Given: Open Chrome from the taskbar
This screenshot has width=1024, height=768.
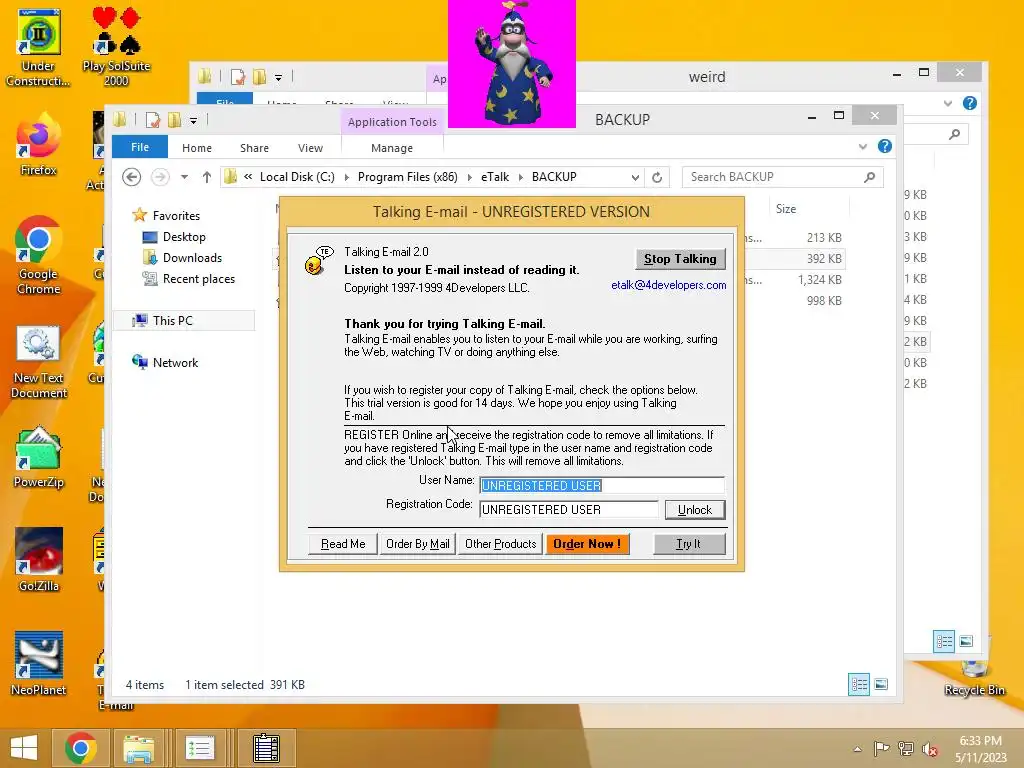Looking at the screenshot, I should tap(81, 748).
